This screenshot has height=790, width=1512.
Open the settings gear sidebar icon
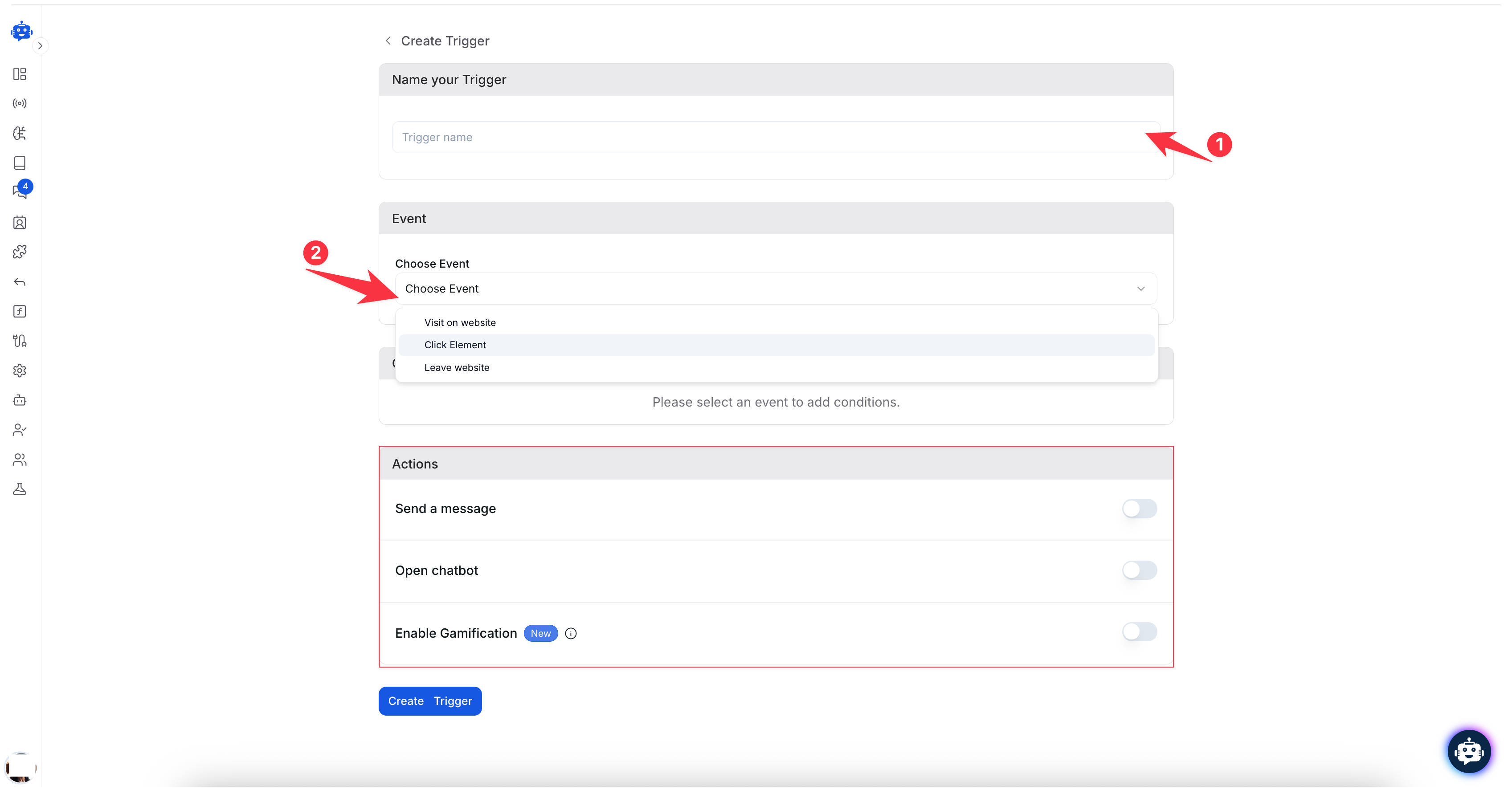click(19, 371)
